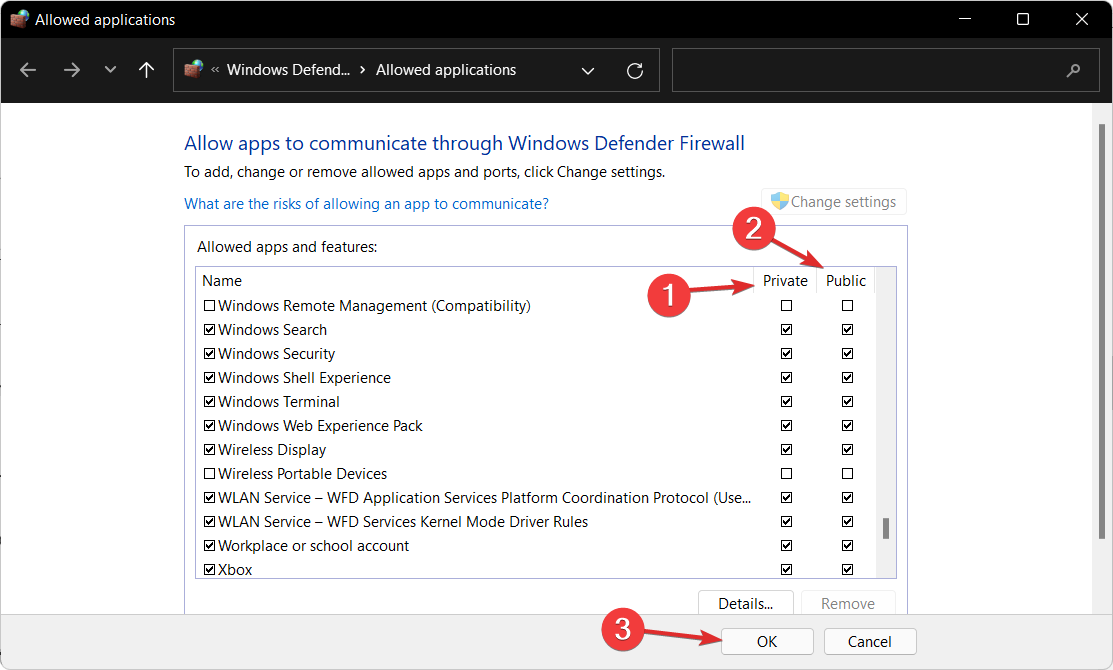The image size is (1113, 670).
Task: Click the Public column header
Action: [x=845, y=280]
